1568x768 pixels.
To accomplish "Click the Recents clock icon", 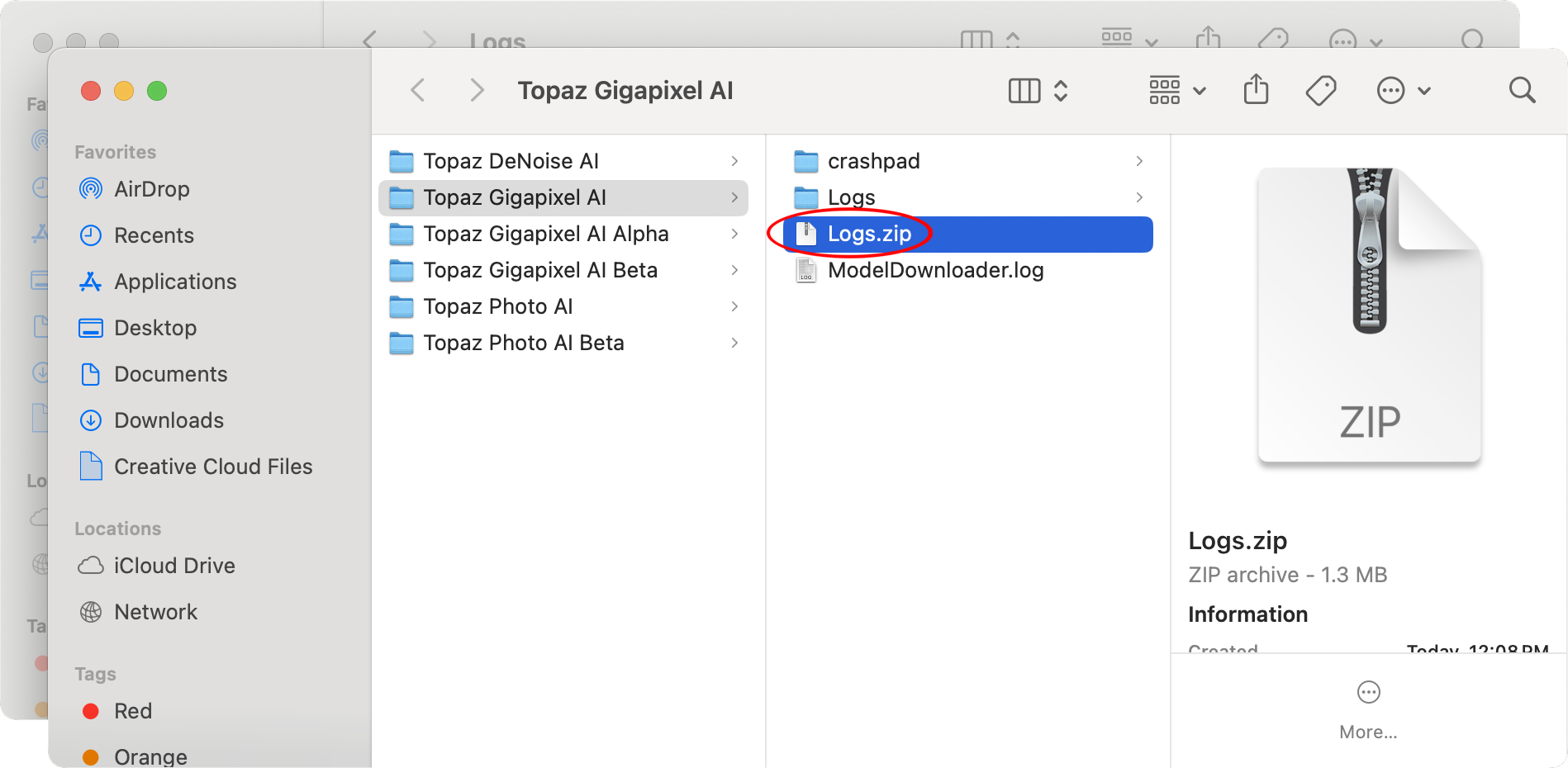I will [x=91, y=235].
